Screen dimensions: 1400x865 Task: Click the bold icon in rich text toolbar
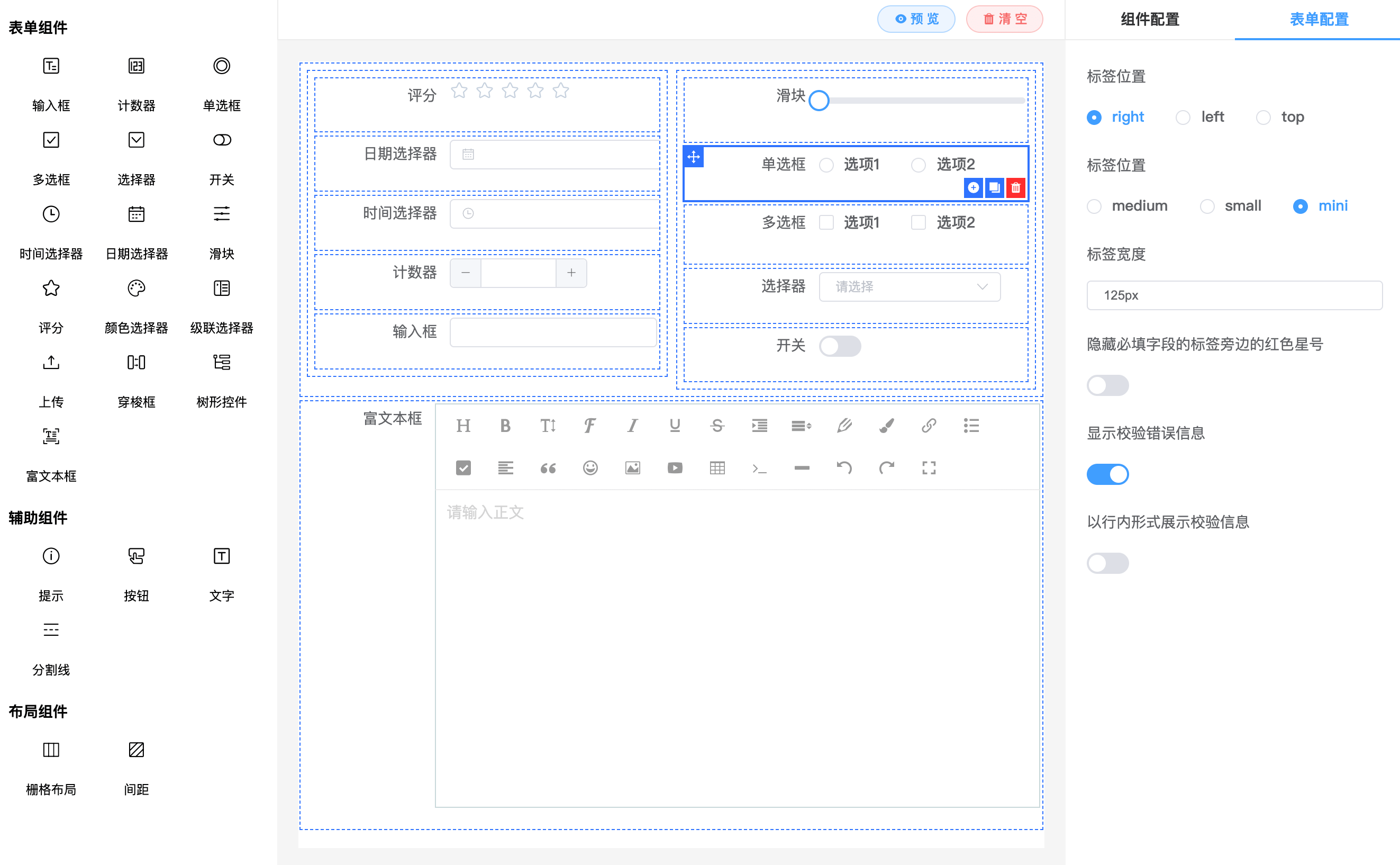click(505, 426)
